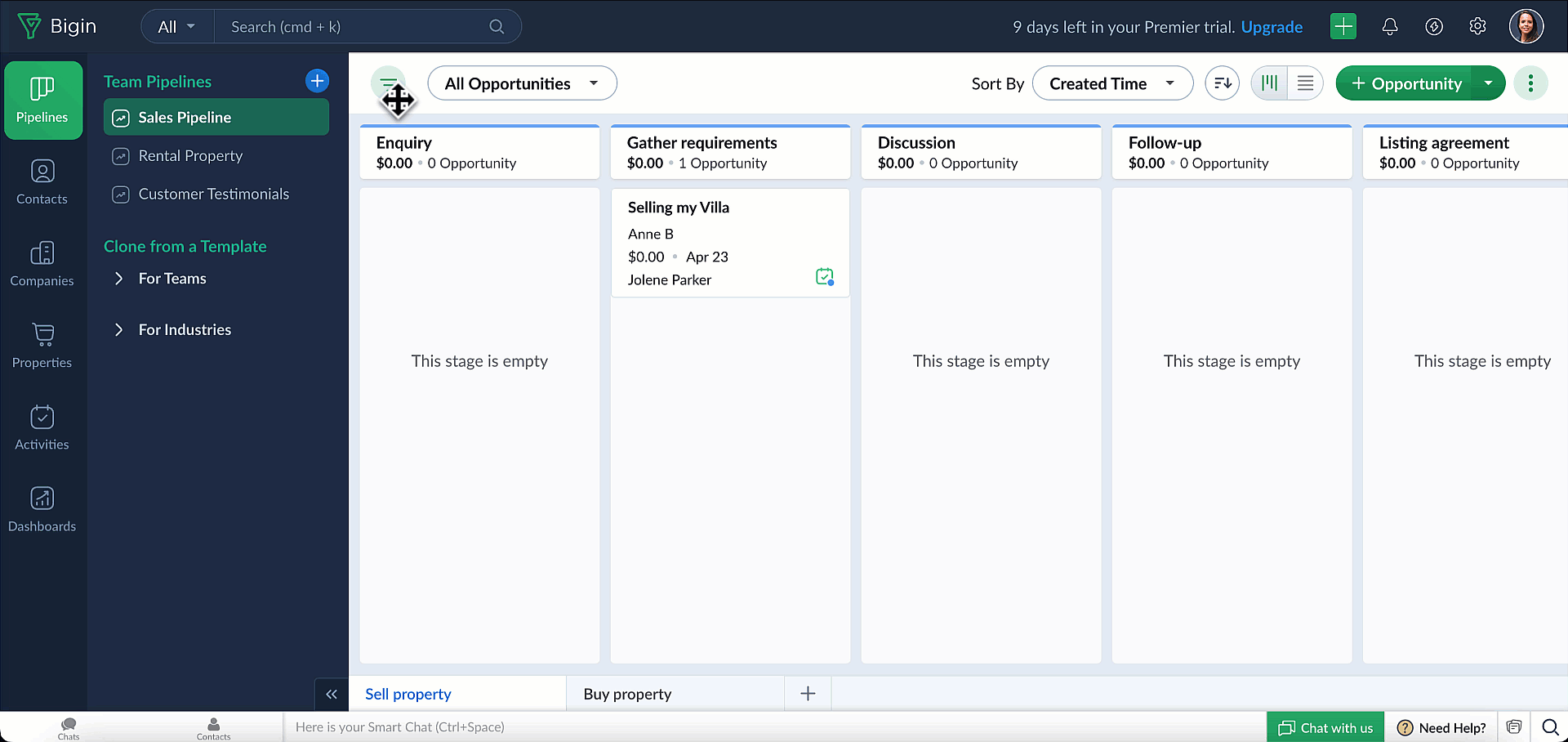This screenshot has height=742, width=1568.
Task: Open Dashboards in the left sidebar
Action: pos(42,509)
